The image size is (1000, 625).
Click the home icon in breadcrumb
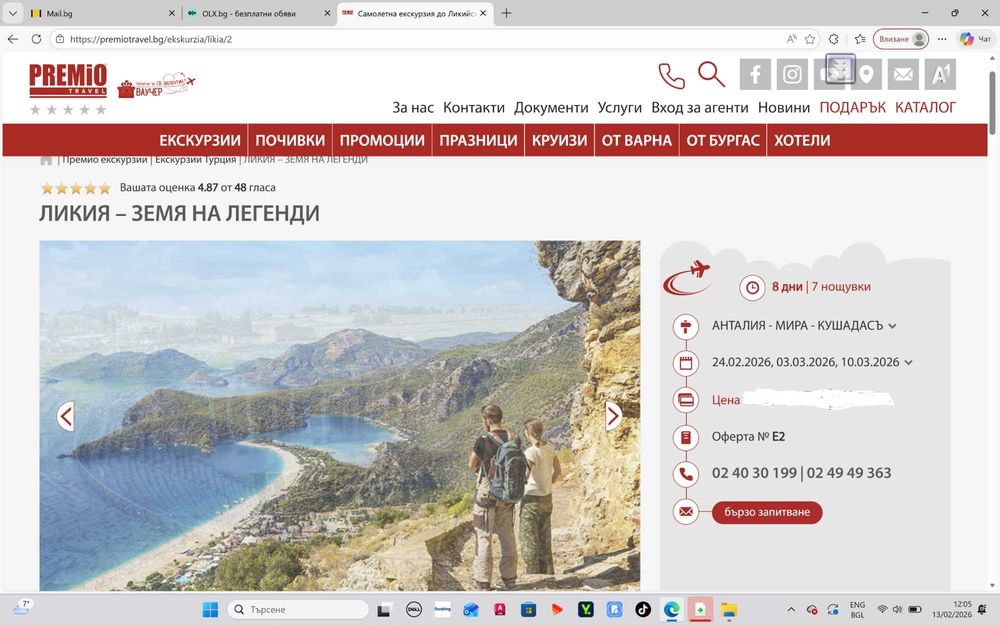(x=46, y=159)
